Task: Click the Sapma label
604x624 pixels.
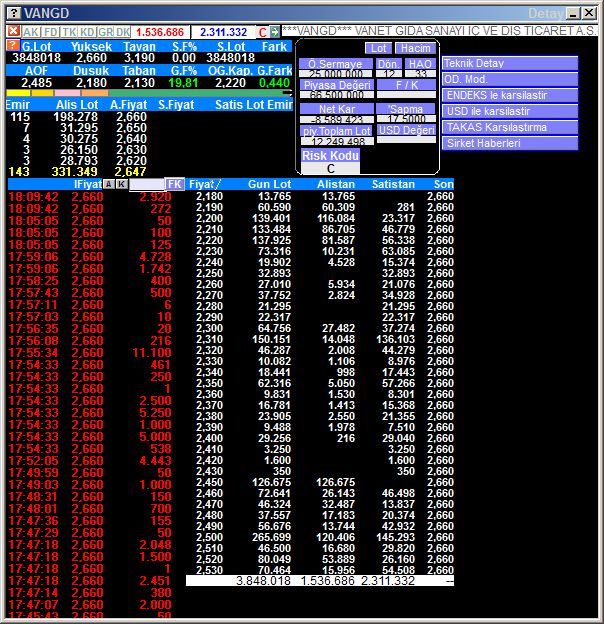Action: coord(407,109)
